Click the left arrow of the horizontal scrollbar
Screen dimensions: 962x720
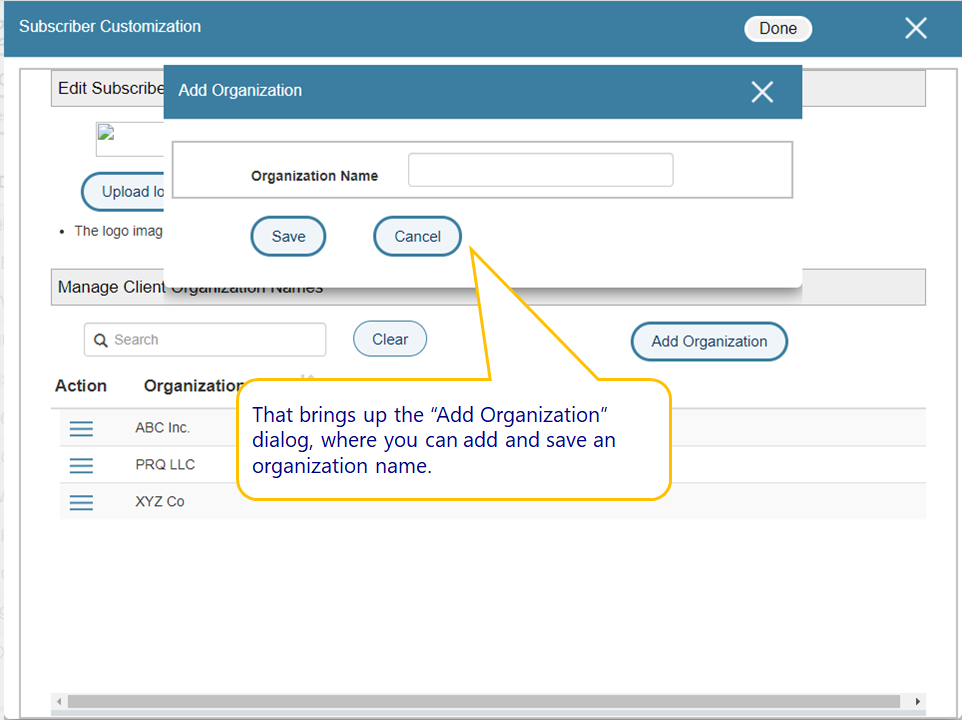coord(59,702)
